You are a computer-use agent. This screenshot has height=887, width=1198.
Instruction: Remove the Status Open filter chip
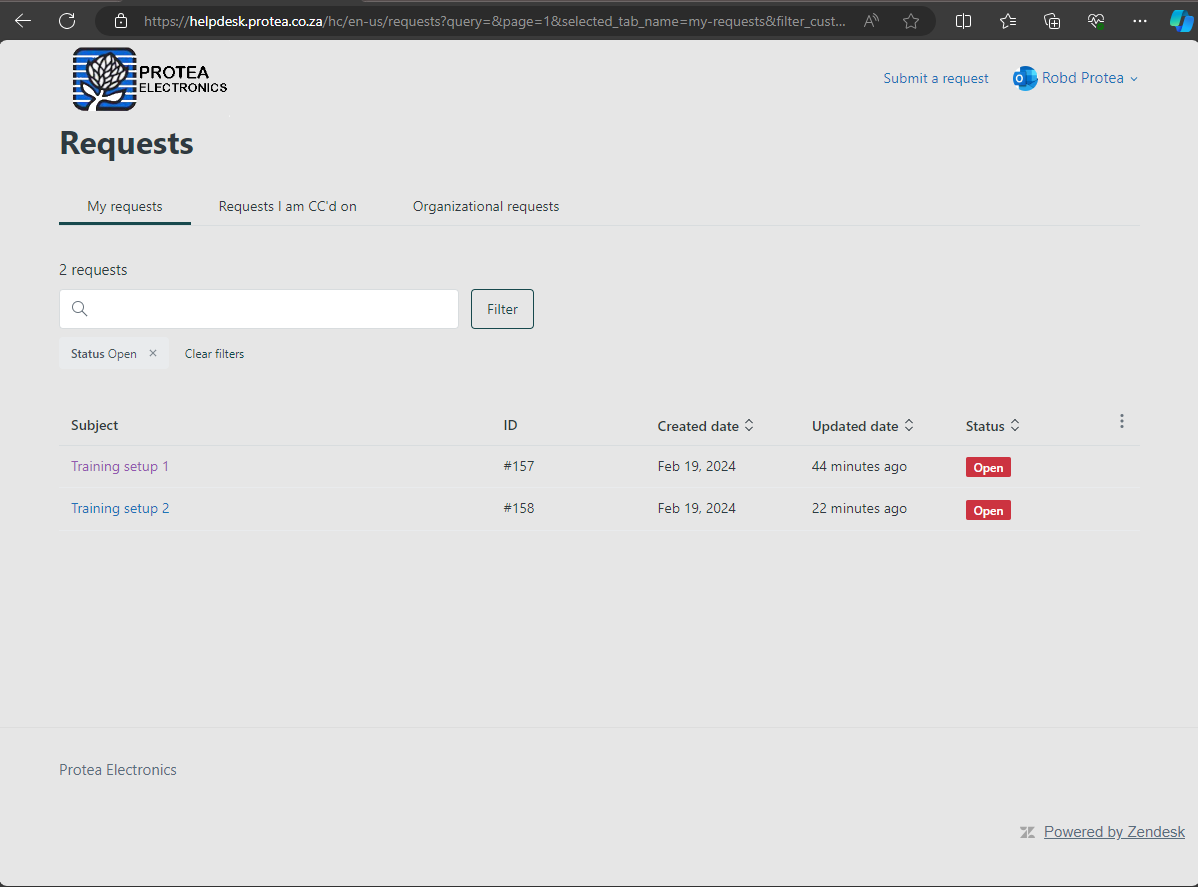tap(152, 353)
